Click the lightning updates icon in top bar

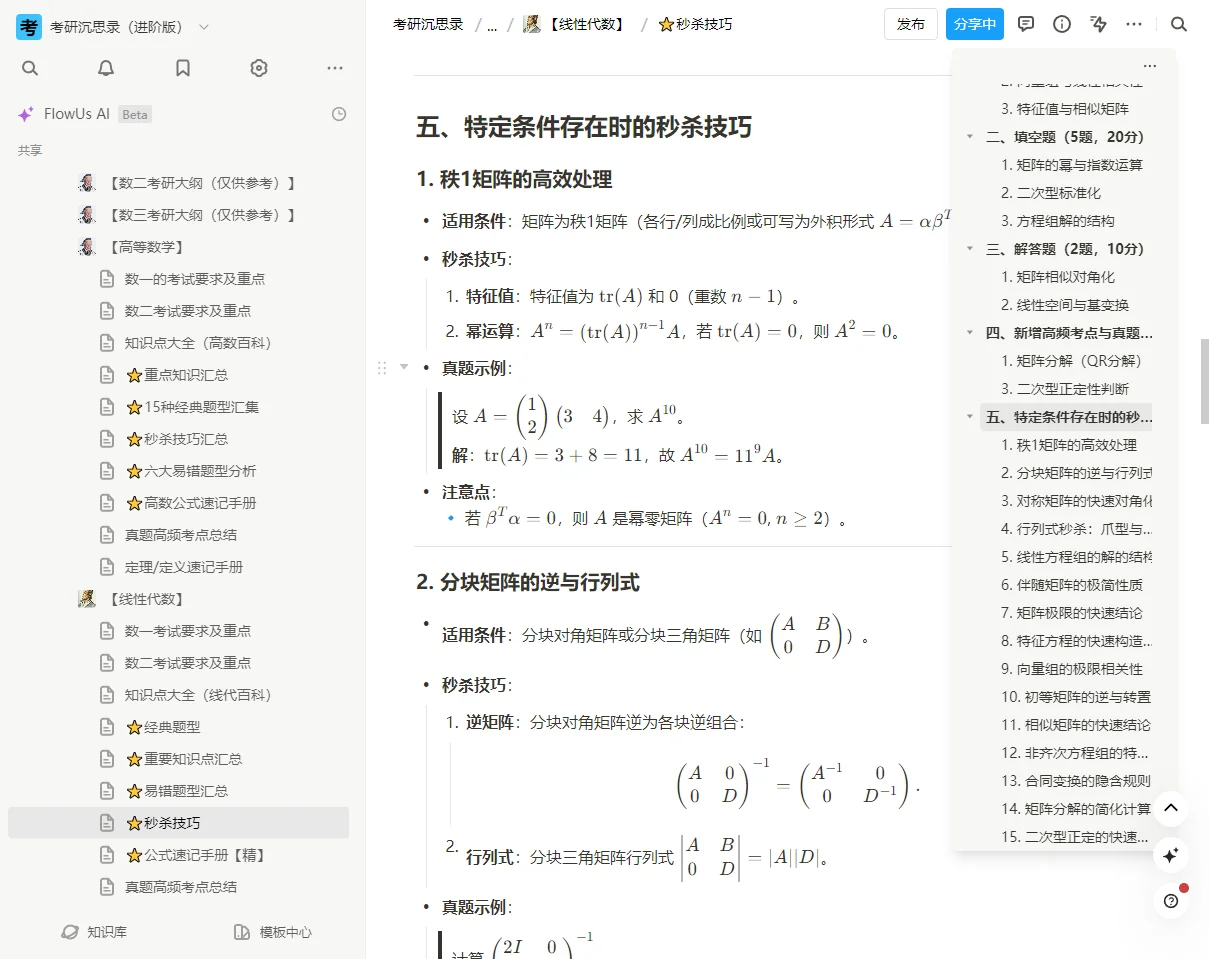coord(1098,24)
